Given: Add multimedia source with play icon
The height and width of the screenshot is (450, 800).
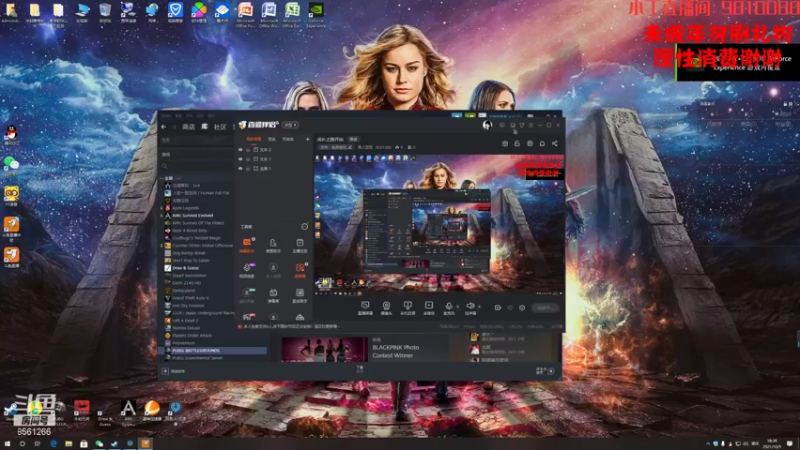Looking at the screenshot, I should point(429,307).
